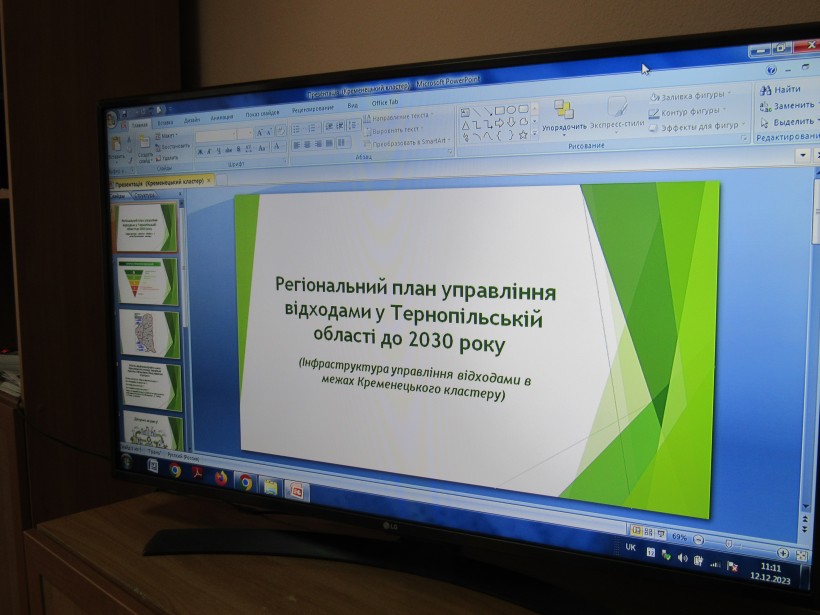The height and width of the screenshot is (615, 820).
Task: Align text left icon
Action: pyautogui.click(x=297, y=145)
